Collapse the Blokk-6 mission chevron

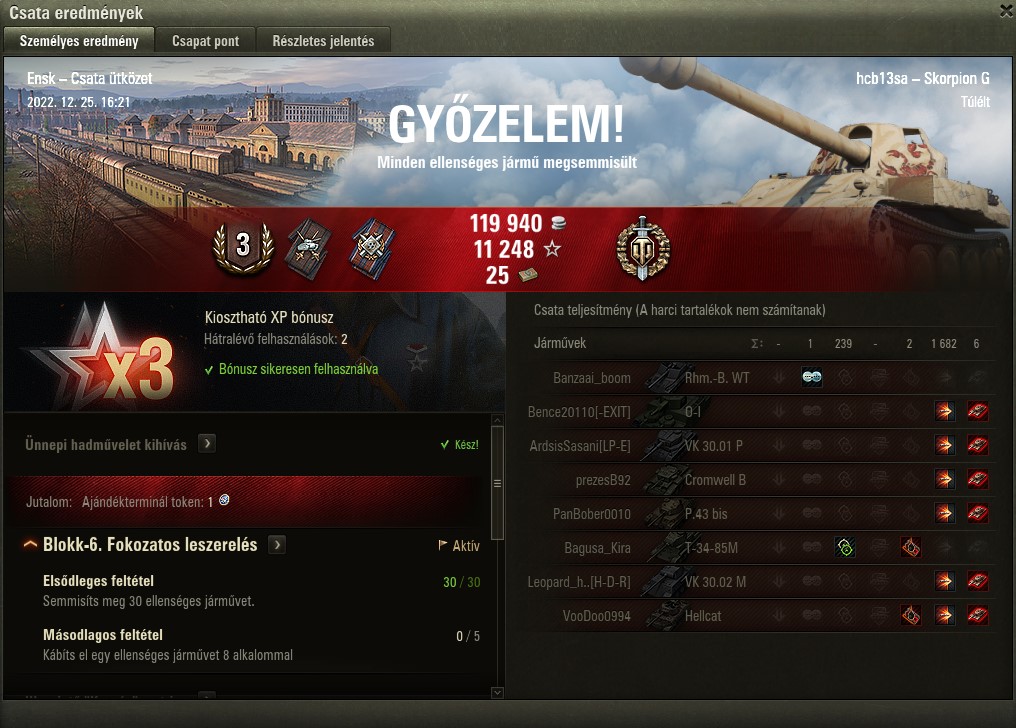(30, 545)
